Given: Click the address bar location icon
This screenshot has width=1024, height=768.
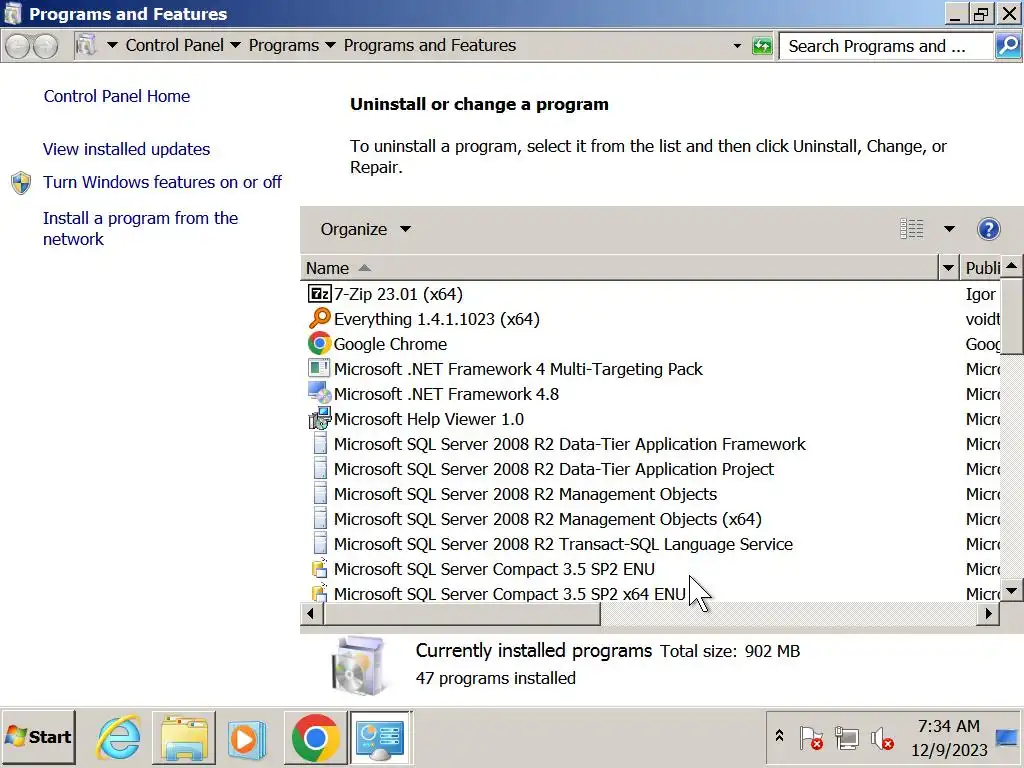Looking at the screenshot, I should (x=86, y=46).
